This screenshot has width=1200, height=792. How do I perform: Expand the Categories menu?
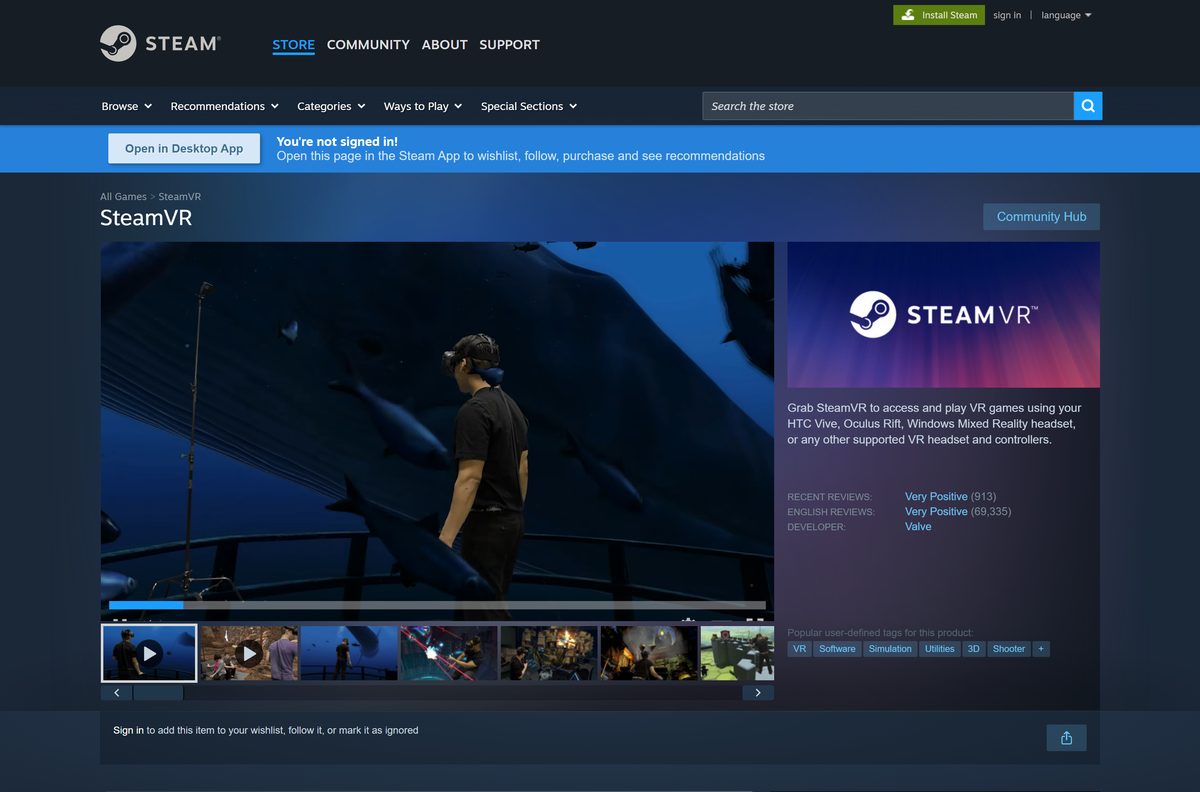click(x=331, y=106)
